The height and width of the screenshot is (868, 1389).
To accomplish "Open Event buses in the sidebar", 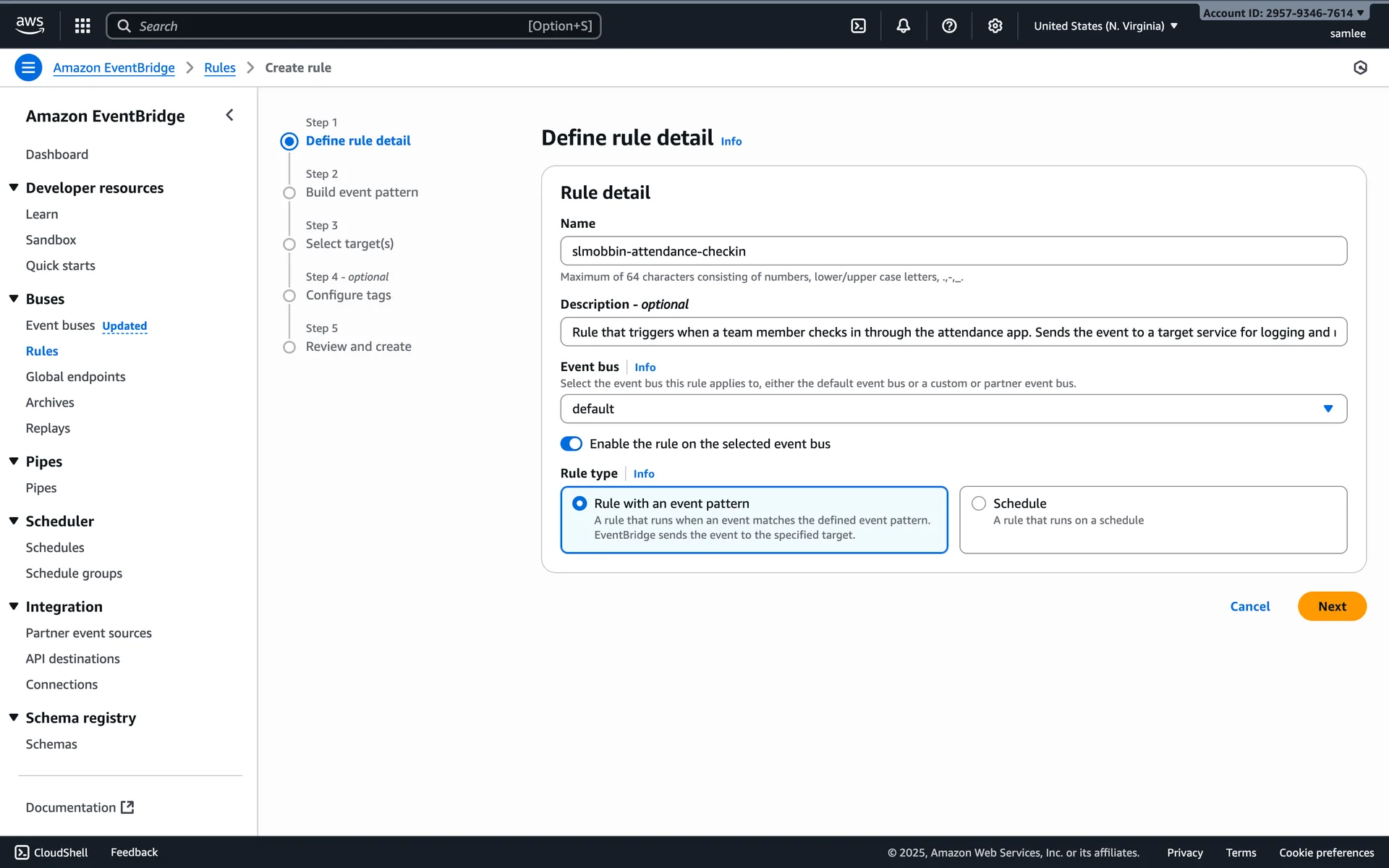I will 60,325.
